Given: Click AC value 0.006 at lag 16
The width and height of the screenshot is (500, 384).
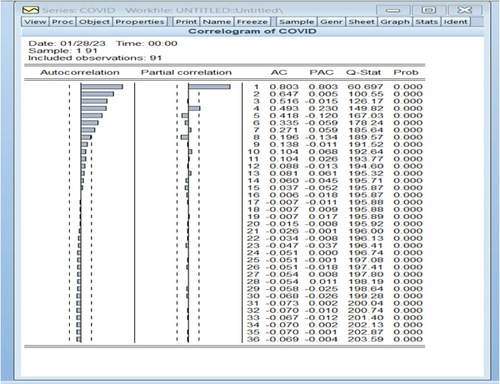Looking at the screenshot, I should pos(284,195).
